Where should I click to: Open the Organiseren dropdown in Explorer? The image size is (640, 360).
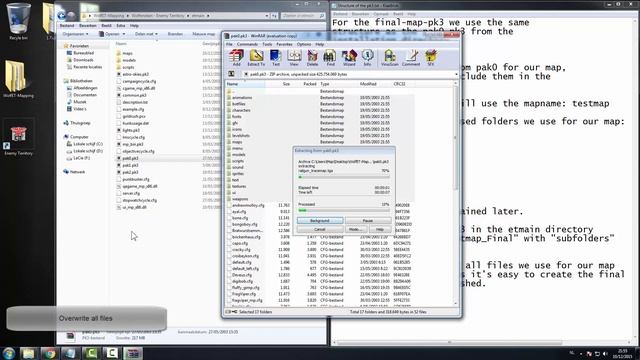click(x=75, y=34)
